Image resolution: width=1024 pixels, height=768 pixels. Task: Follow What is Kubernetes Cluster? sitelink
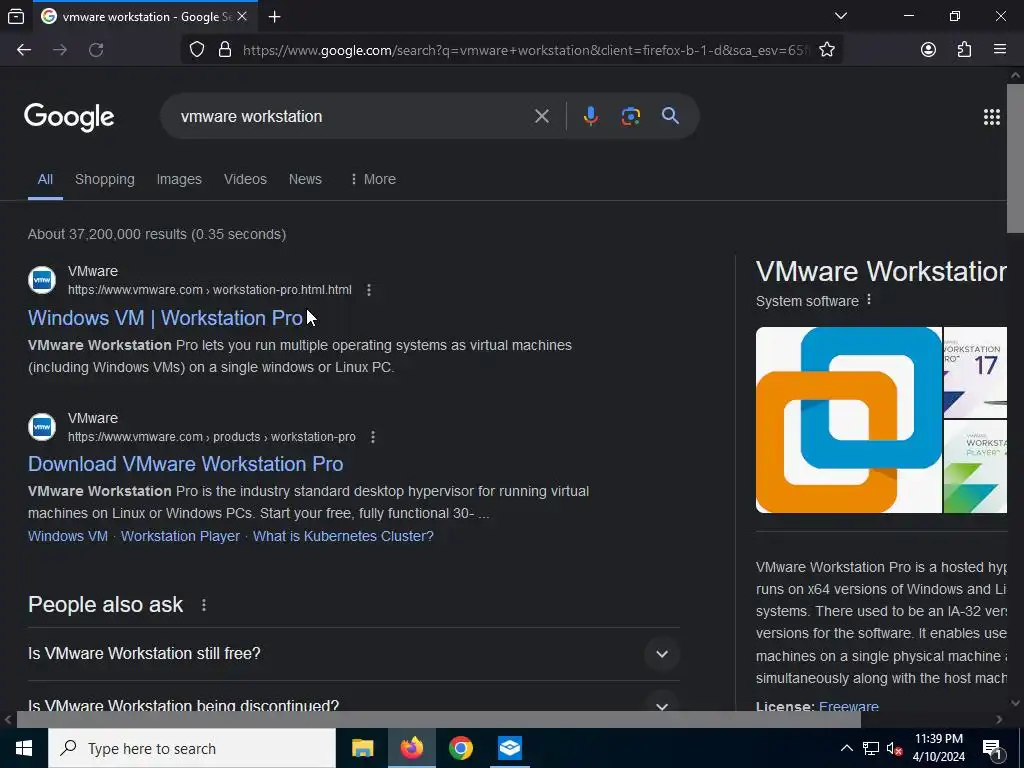pos(343,536)
